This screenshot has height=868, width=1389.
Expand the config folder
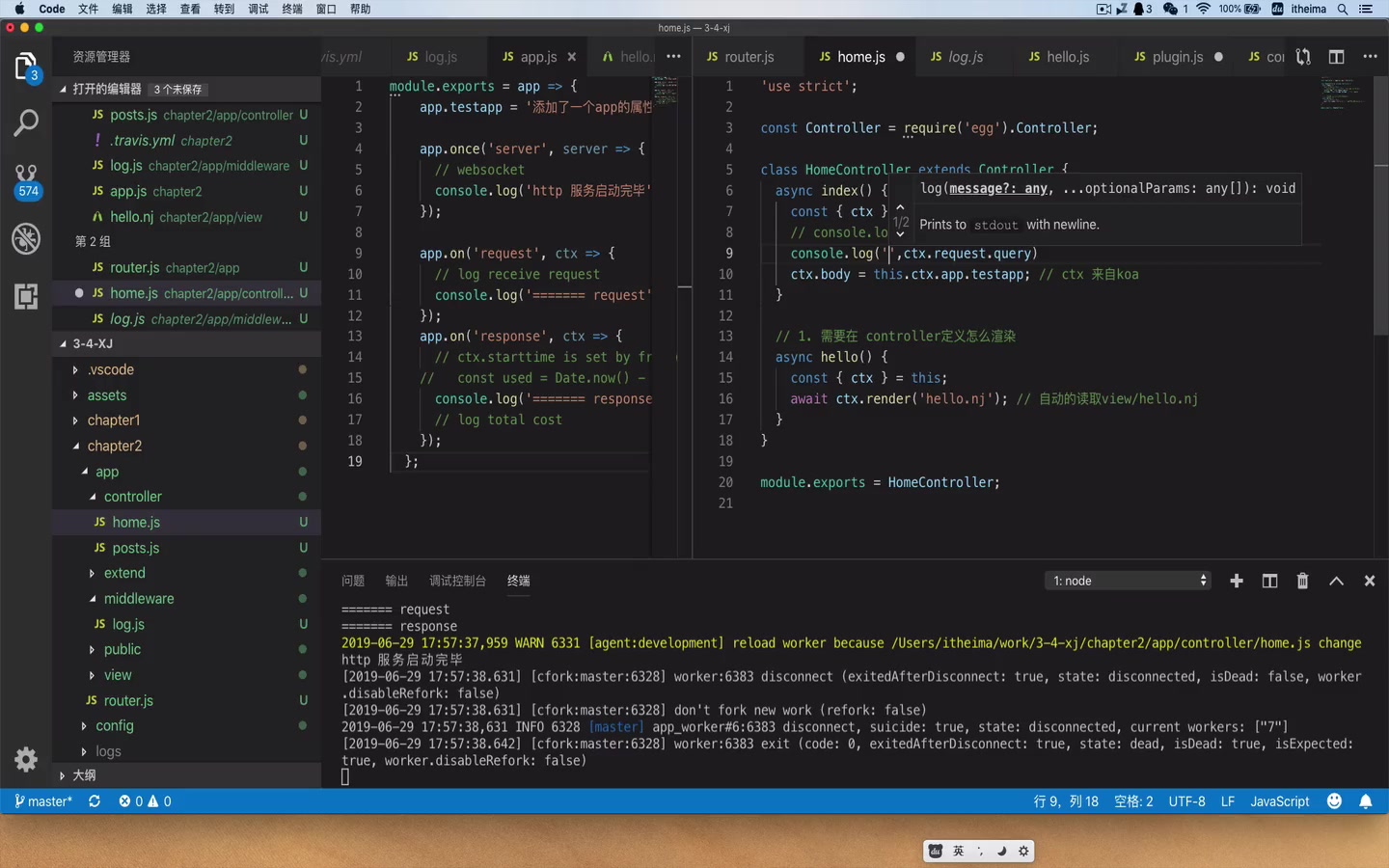114,726
